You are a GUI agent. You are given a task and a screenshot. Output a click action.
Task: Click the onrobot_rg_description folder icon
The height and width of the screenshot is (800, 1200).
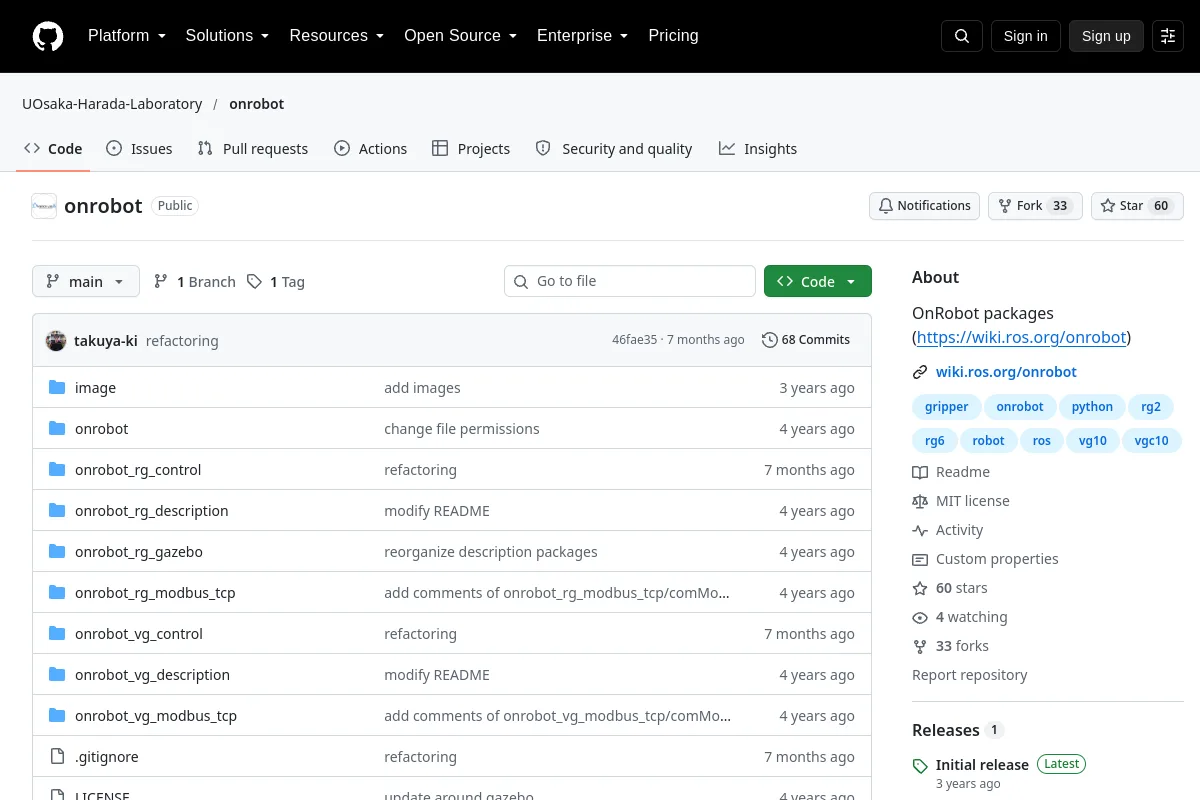[57, 511]
